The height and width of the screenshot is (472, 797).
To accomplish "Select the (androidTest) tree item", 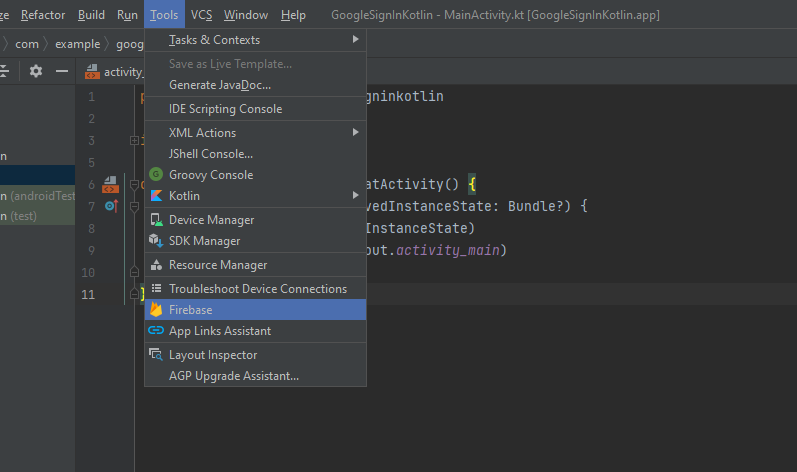I will coord(38,196).
